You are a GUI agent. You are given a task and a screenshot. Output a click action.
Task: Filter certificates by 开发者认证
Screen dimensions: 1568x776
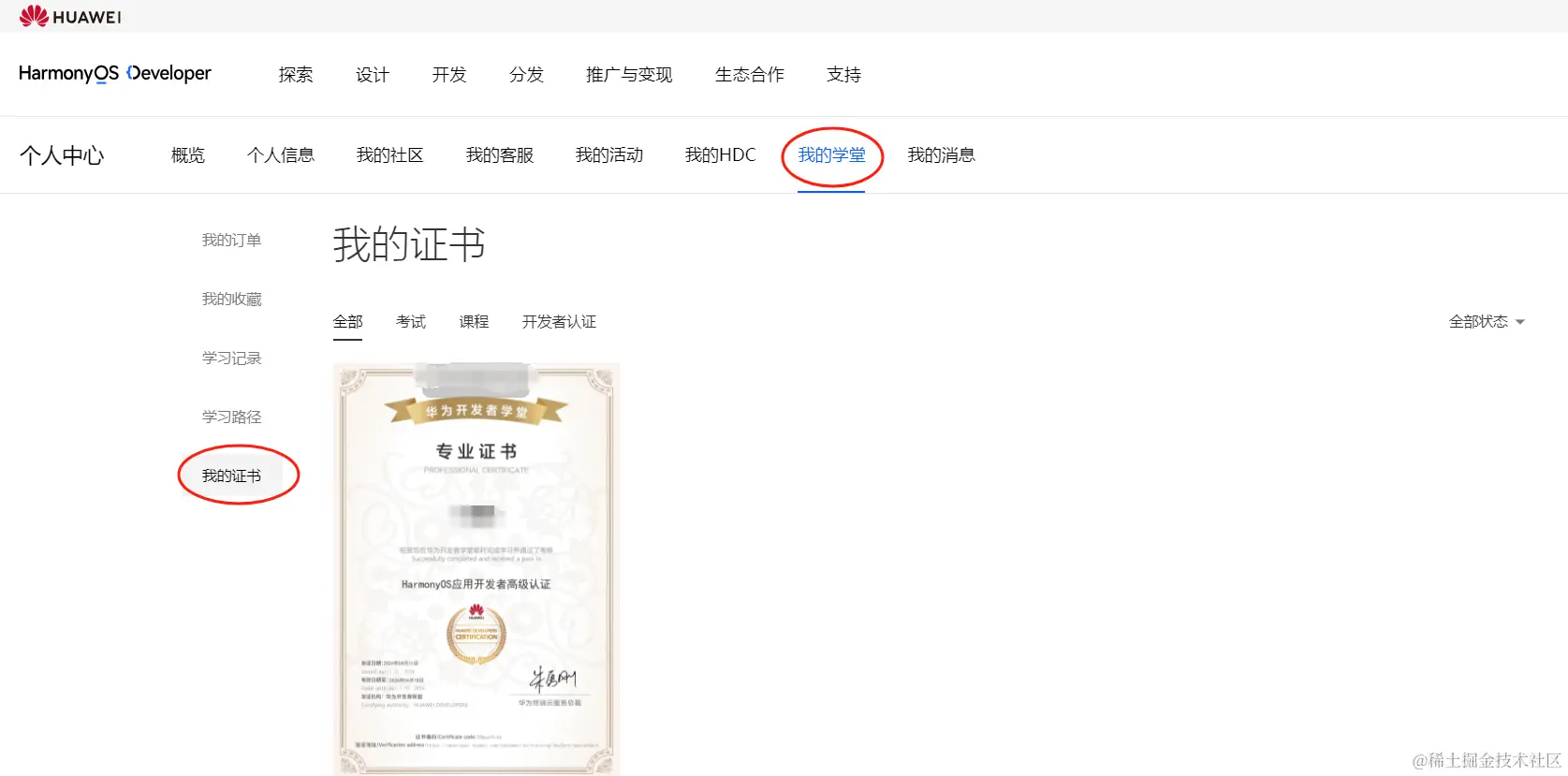559,322
